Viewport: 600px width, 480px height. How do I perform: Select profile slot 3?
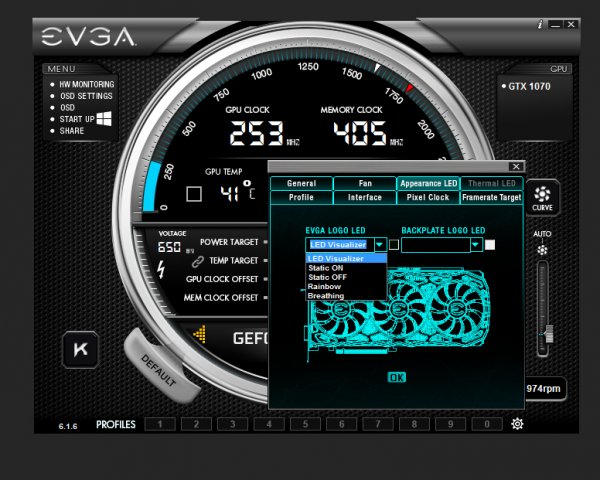(x=233, y=424)
